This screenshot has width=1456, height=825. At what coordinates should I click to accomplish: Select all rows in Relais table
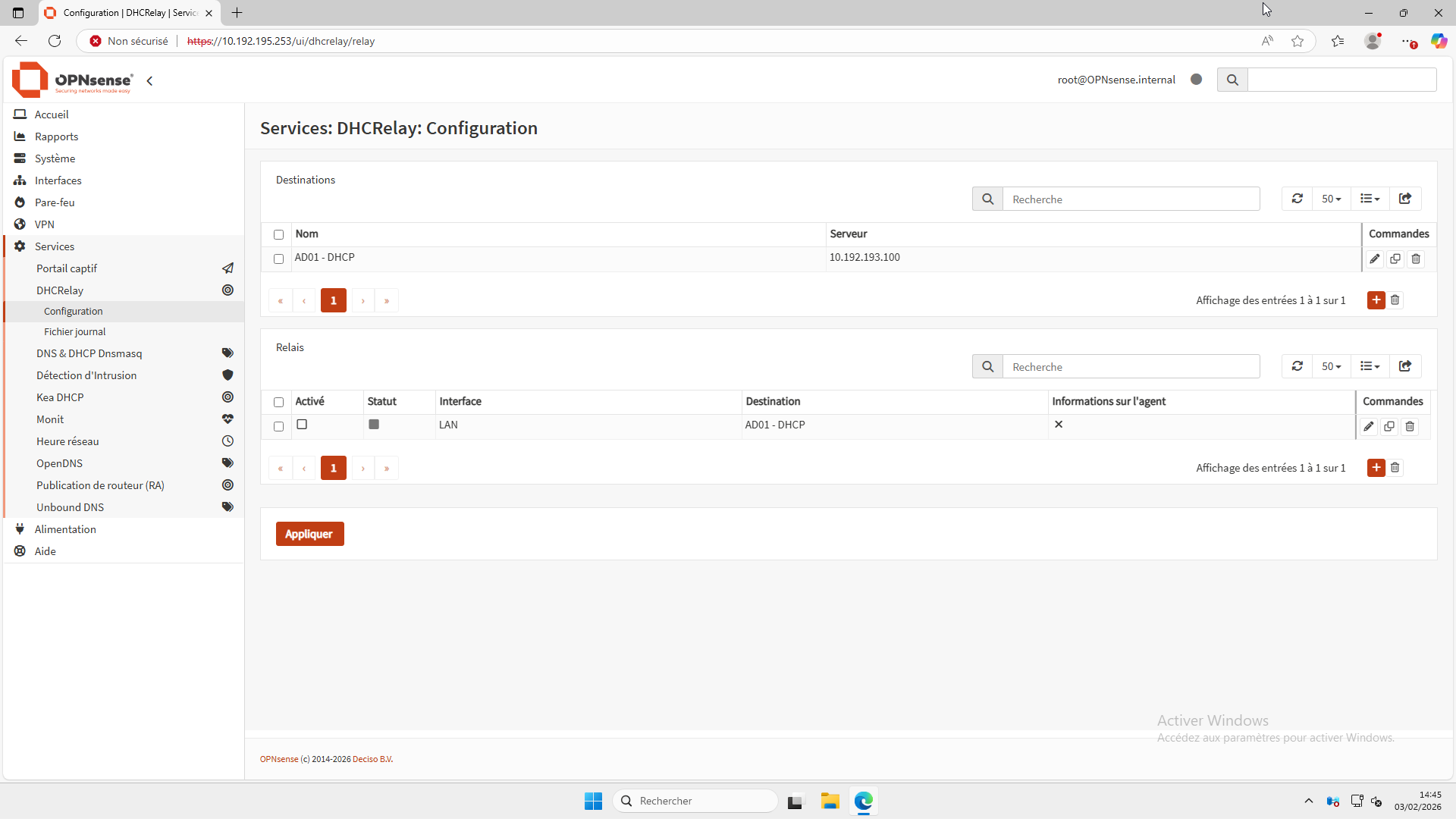pos(278,403)
